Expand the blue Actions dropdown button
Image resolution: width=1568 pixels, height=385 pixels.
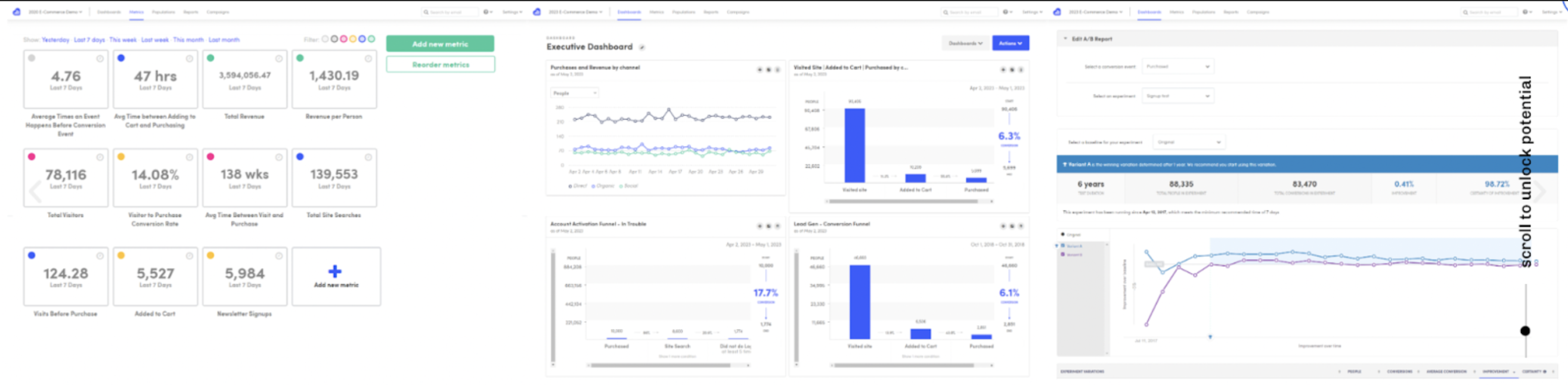pyautogui.click(x=1011, y=43)
